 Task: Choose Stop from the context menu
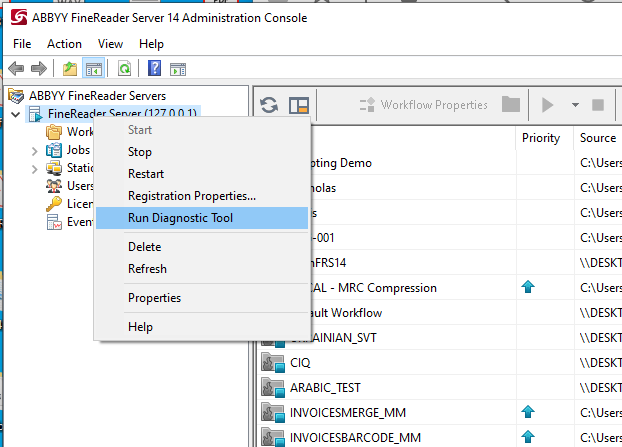tap(202, 152)
